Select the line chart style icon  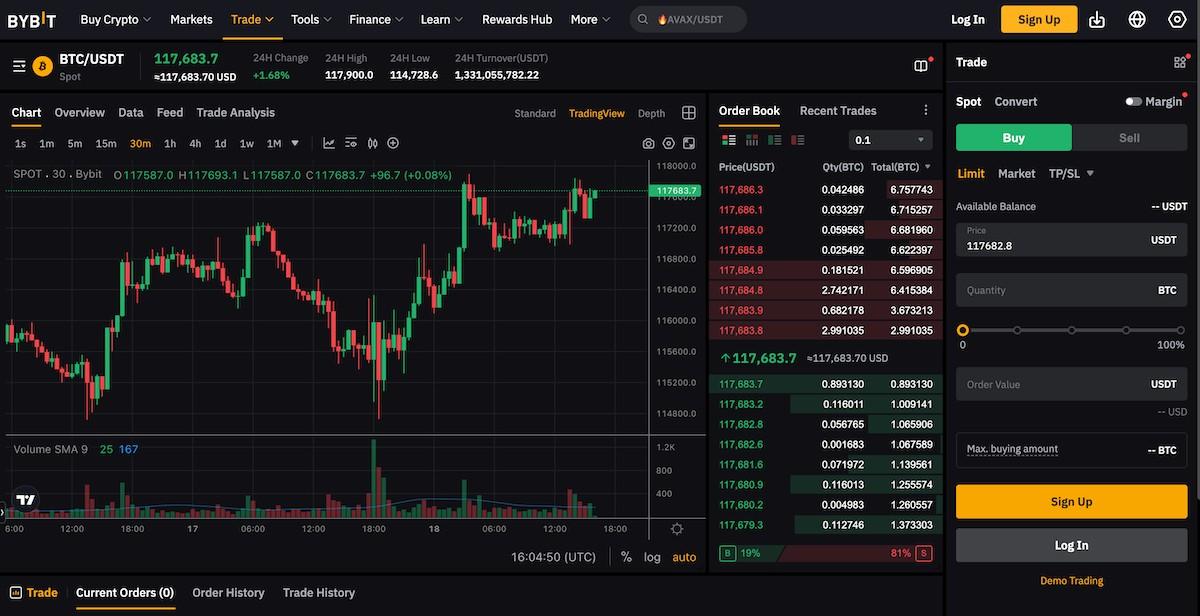click(x=329, y=143)
